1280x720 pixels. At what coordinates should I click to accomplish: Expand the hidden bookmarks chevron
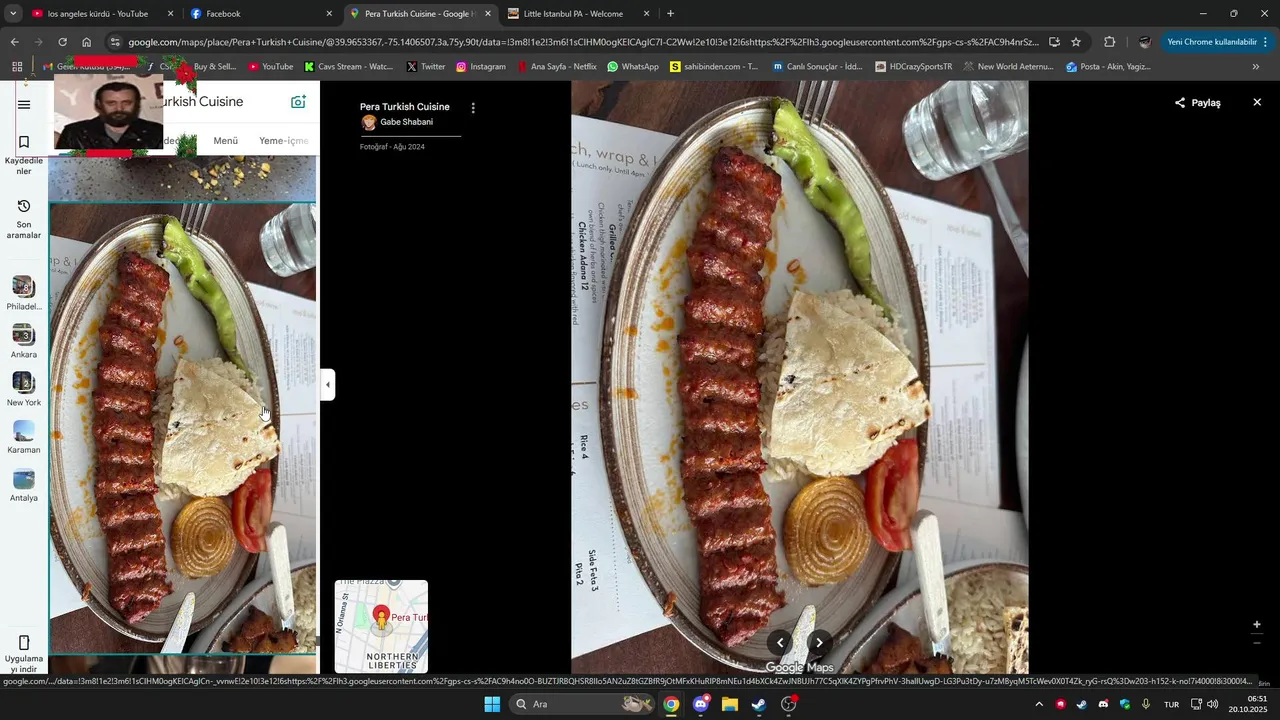point(1256,67)
